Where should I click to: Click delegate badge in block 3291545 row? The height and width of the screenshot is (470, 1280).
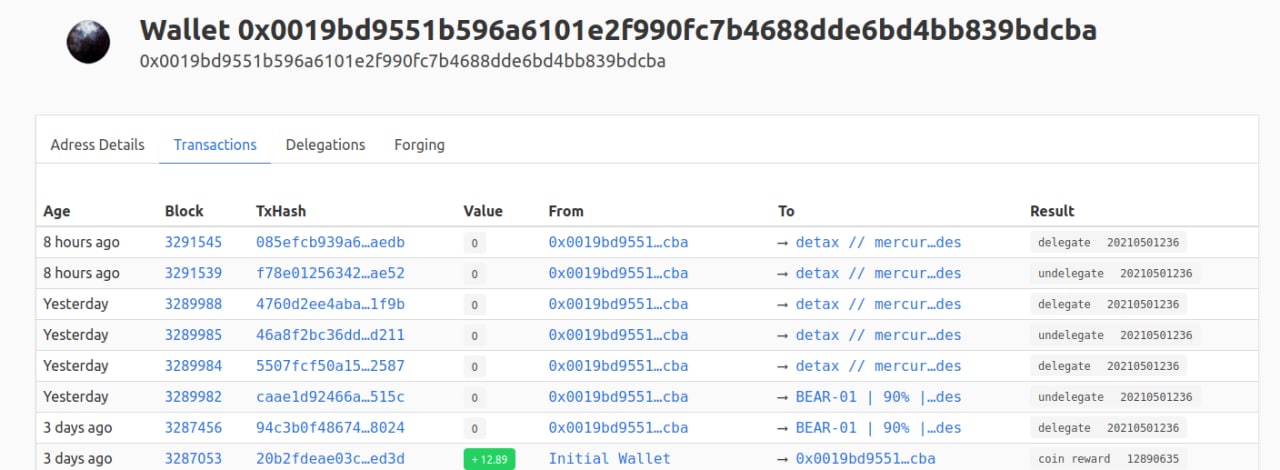[1064, 242]
